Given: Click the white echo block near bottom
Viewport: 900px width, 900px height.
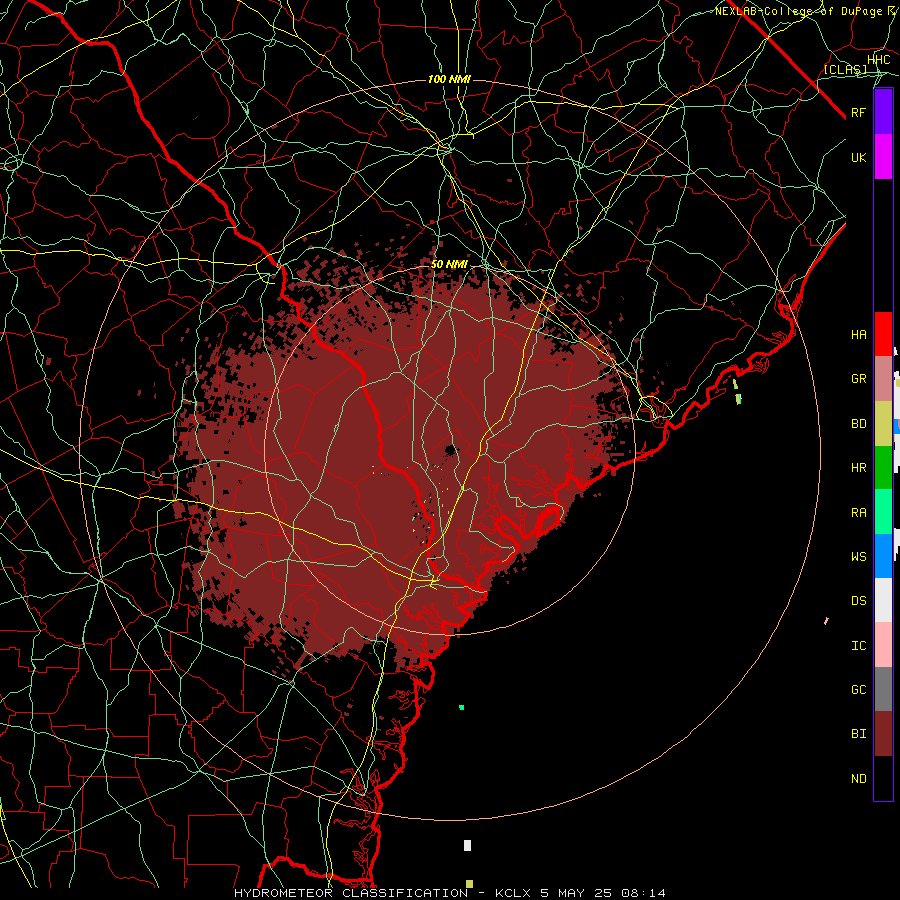Looking at the screenshot, I should (467, 845).
